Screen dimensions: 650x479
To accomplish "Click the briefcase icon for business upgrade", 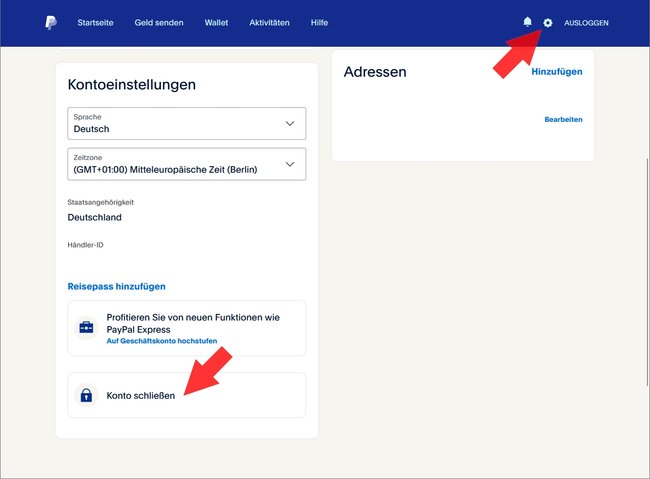I will click(x=86, y=328).
